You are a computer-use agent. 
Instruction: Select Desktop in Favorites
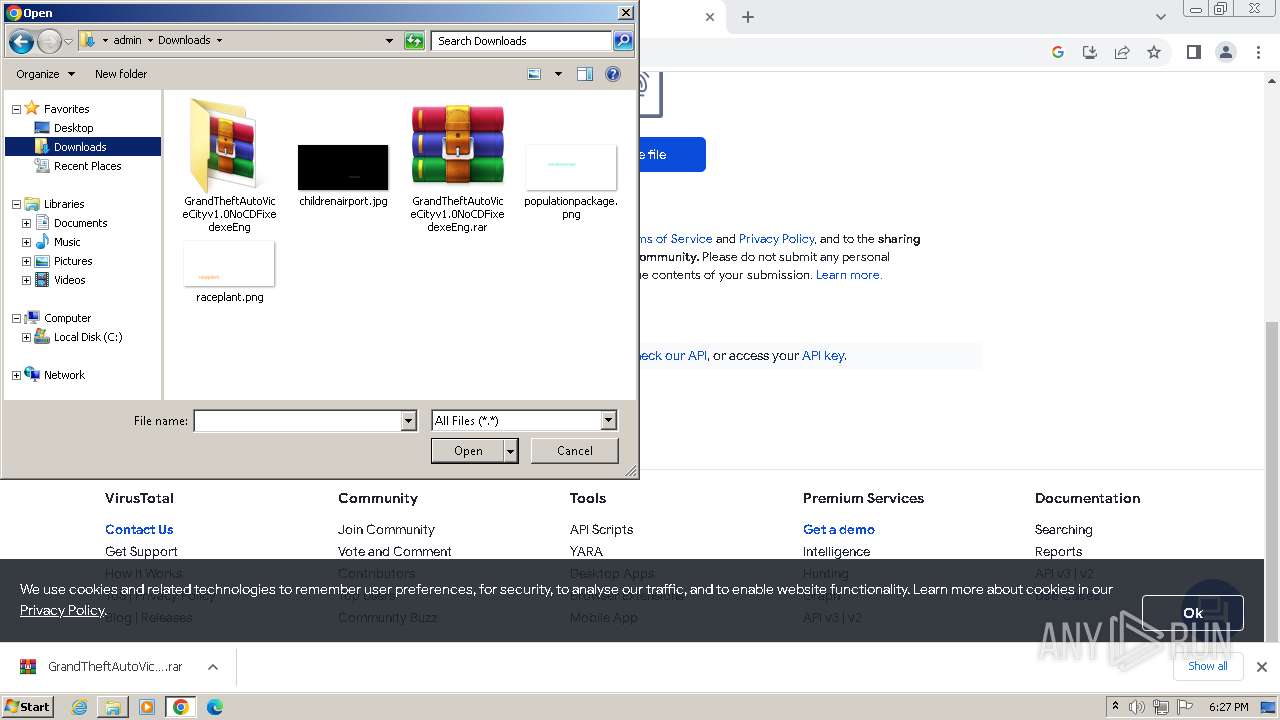[73, 128]
